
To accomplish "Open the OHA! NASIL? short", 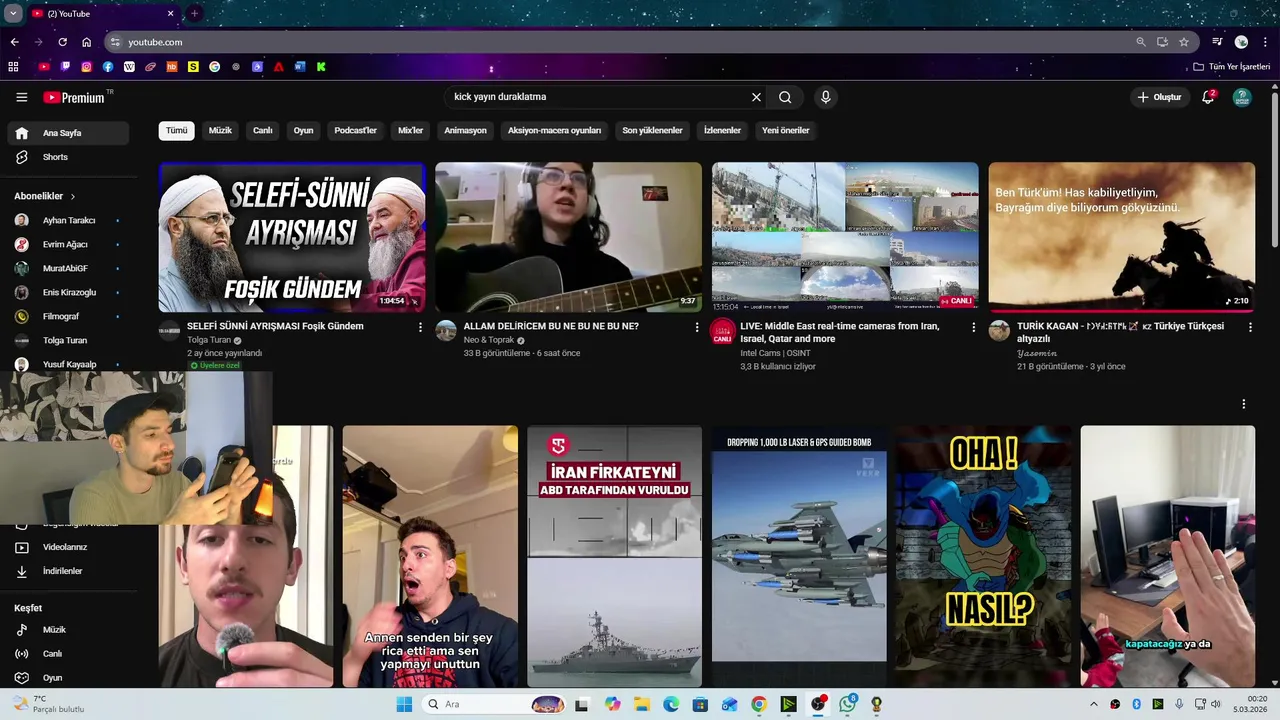I will click(x=983, y=556).
